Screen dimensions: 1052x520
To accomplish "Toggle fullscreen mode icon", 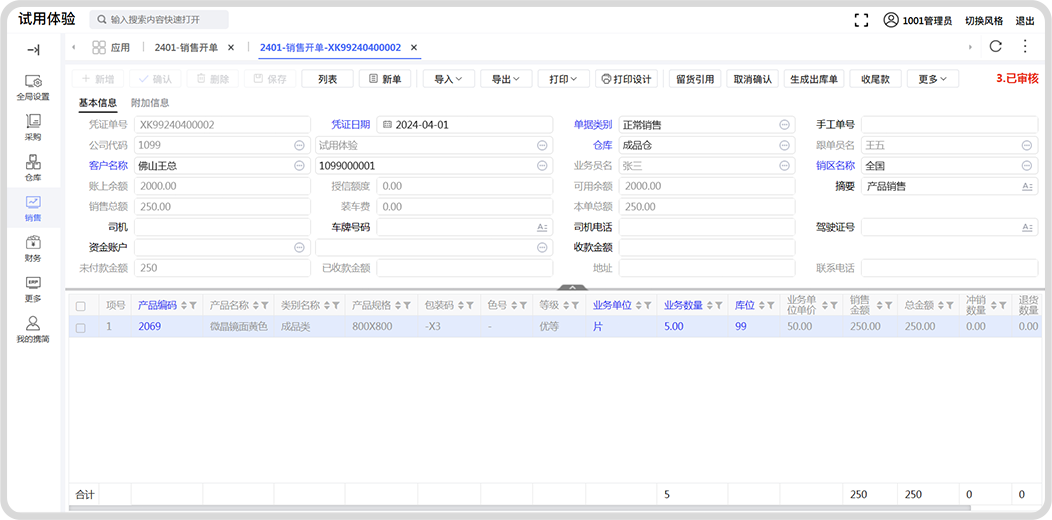I will tap(861, 20).
